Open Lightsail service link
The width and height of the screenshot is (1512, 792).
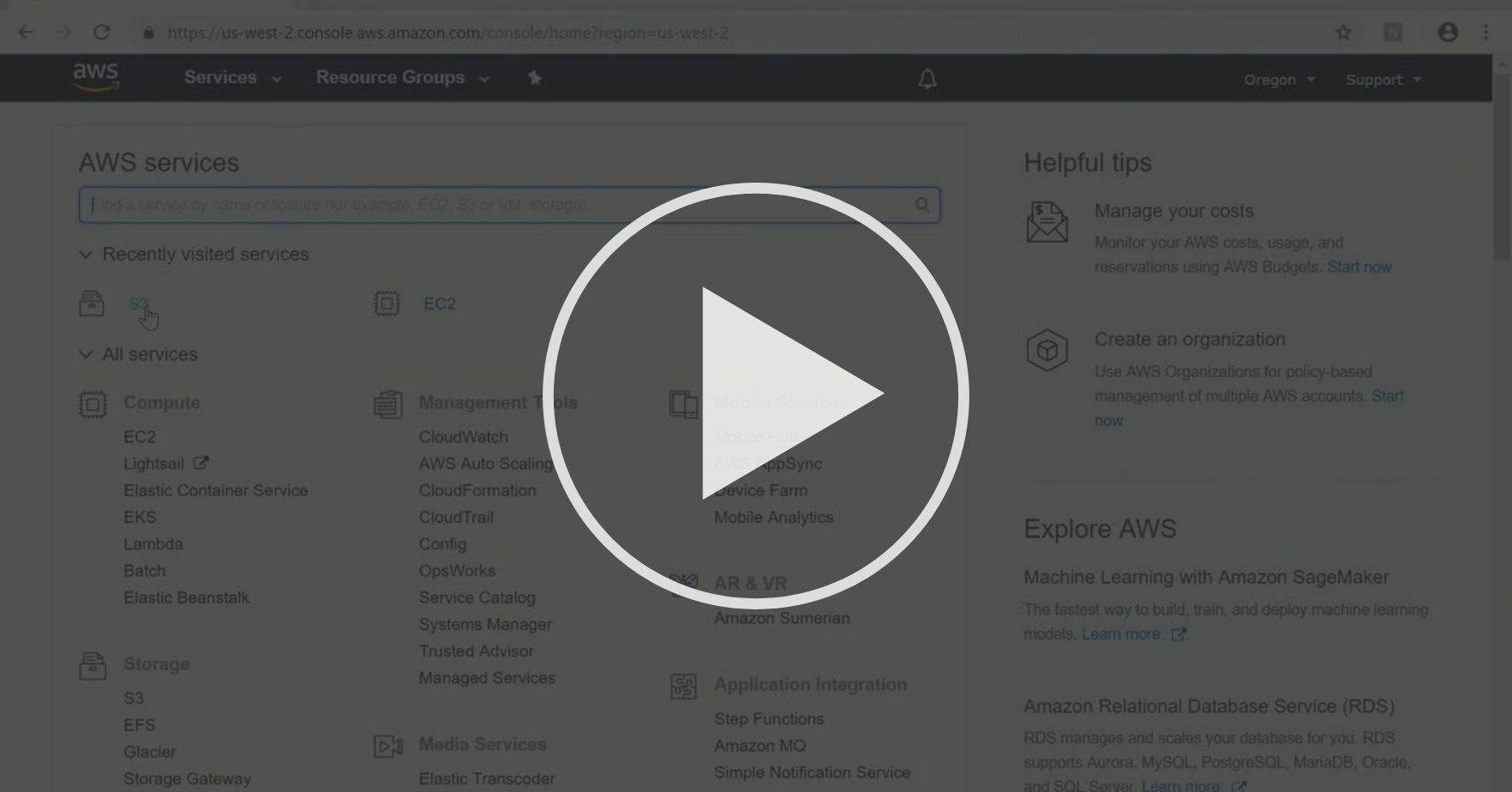[x=154, y=463]
